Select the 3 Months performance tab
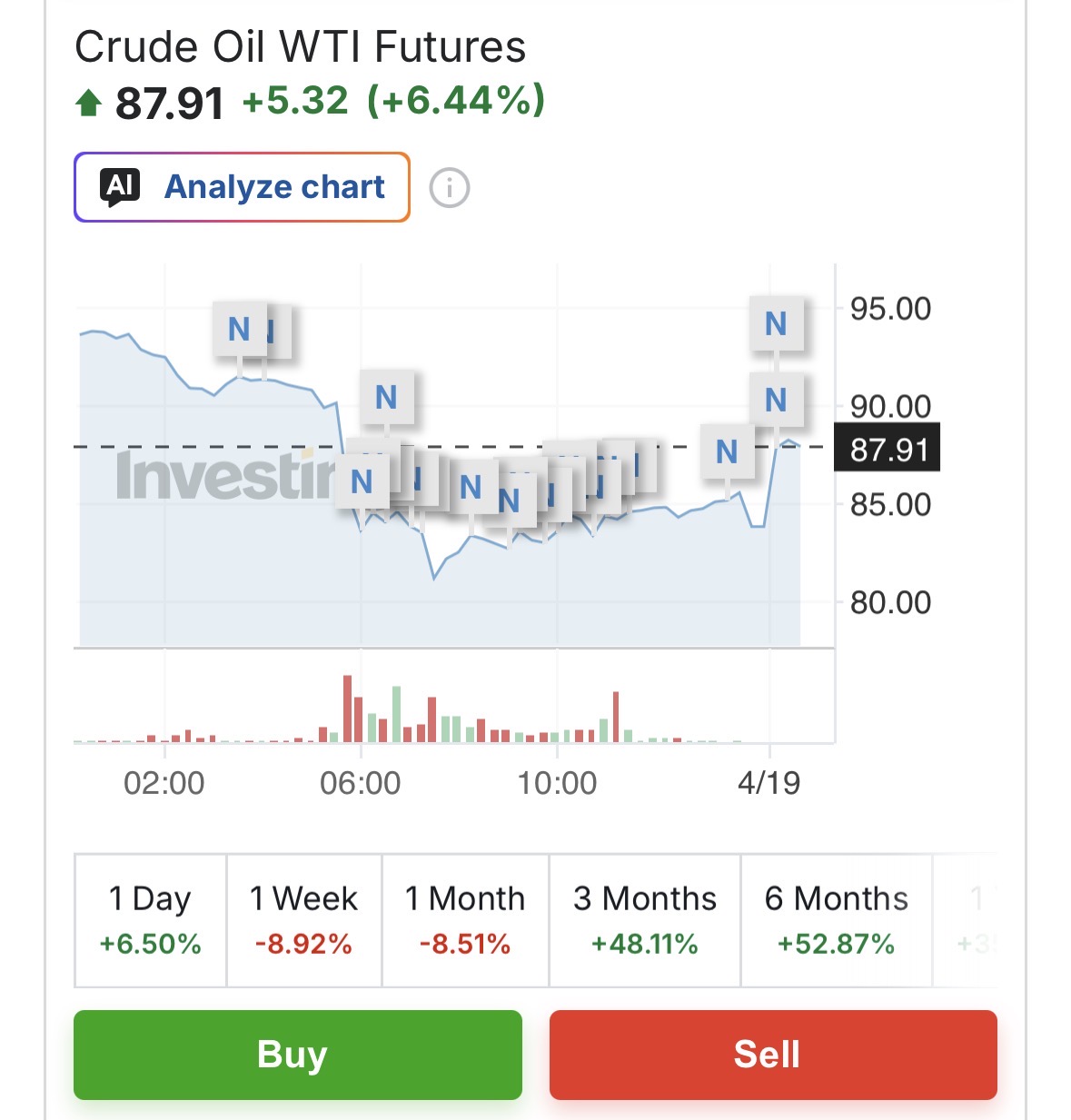The image size is (1071, 1120). coord(645,920)
